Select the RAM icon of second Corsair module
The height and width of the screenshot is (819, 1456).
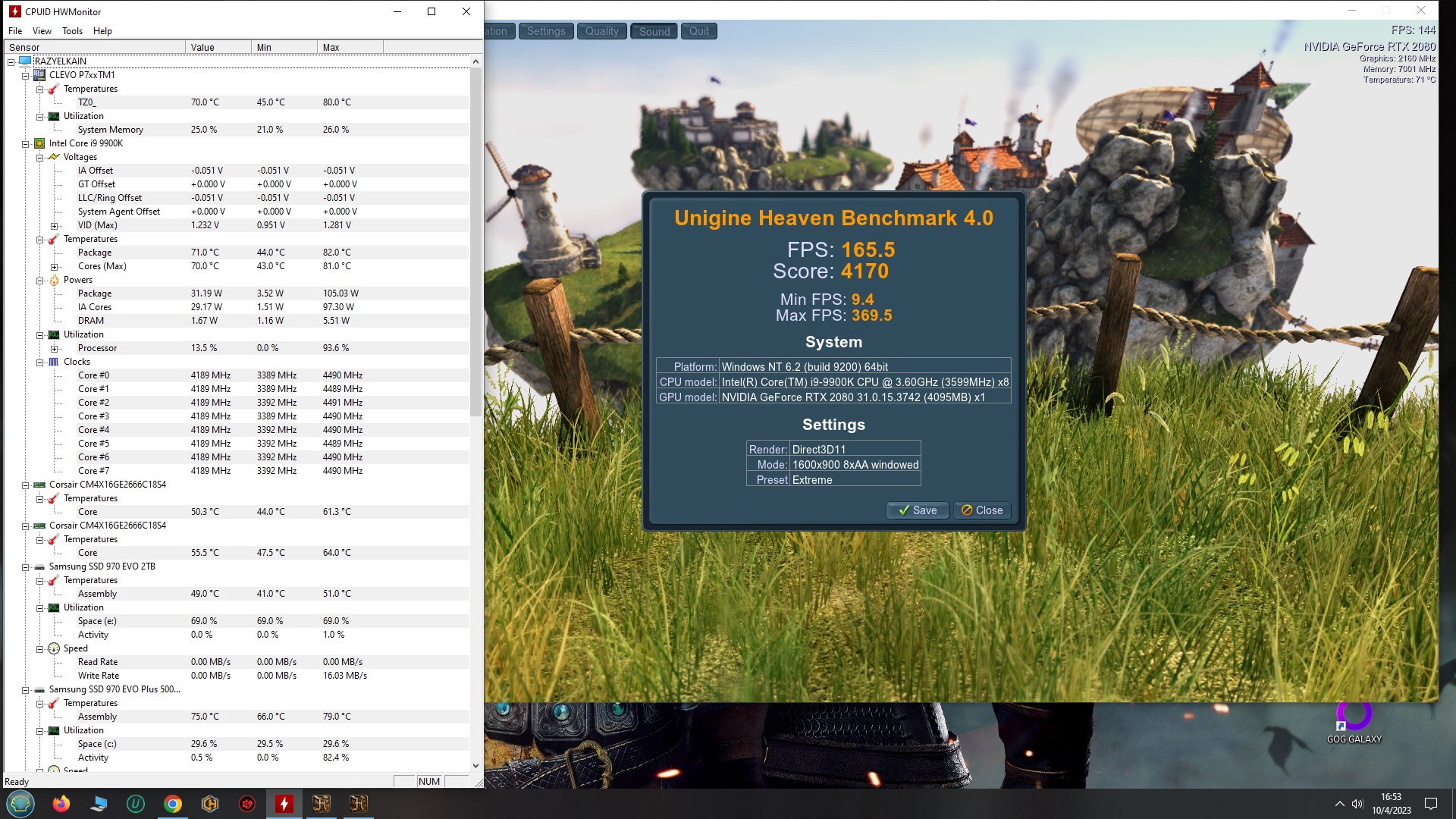39,526
